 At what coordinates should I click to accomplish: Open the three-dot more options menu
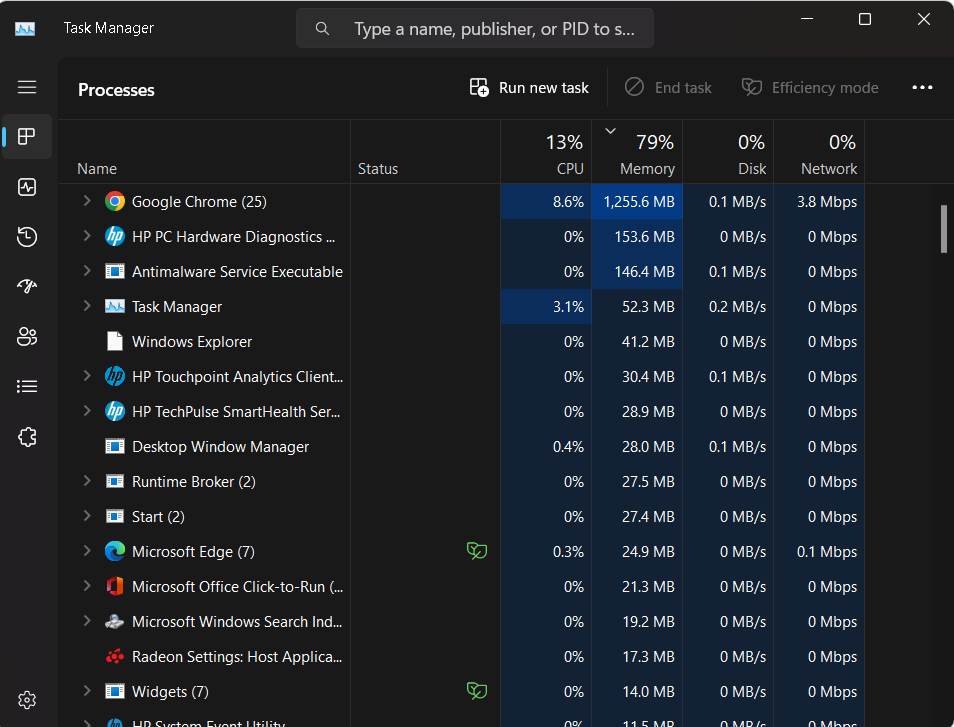point(922,87)
